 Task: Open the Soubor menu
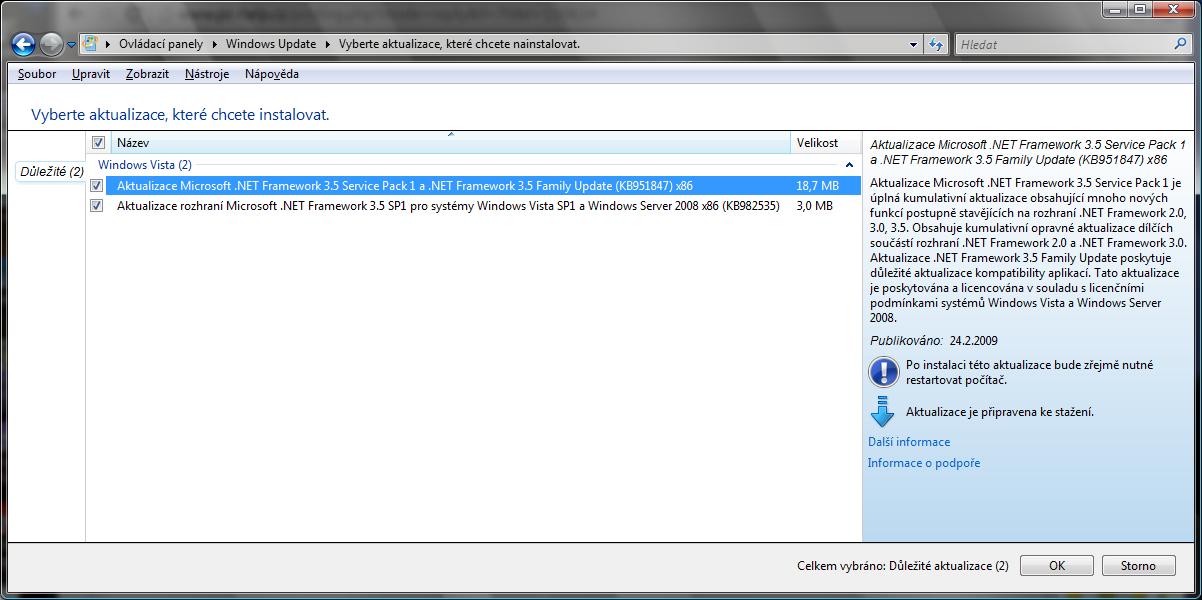(x=37, y=74)
